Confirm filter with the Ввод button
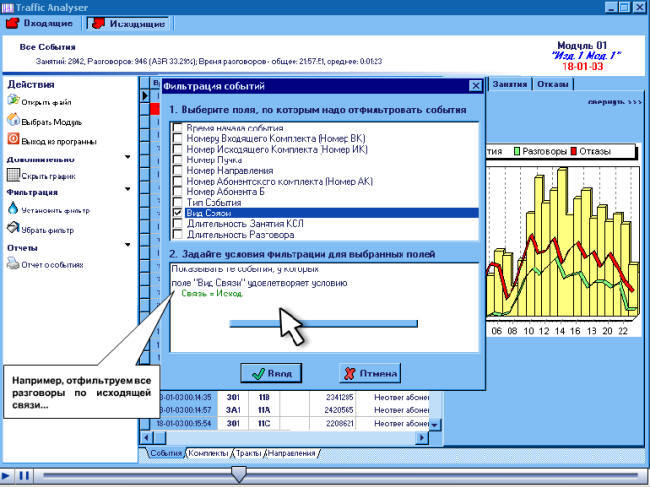The image size is (650, 487). click(271, 373)
